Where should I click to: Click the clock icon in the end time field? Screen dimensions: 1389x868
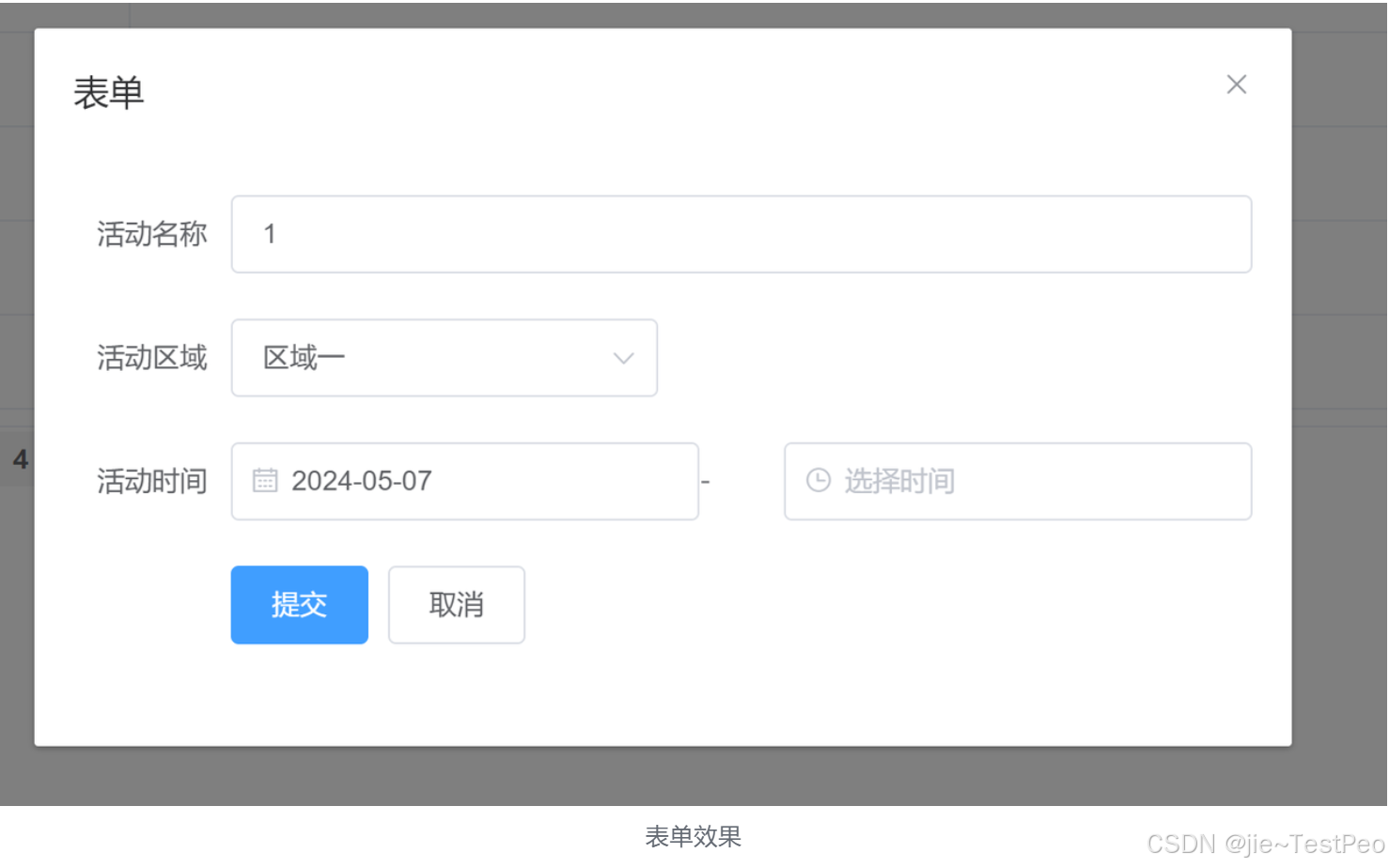click(x=818, y=480)
